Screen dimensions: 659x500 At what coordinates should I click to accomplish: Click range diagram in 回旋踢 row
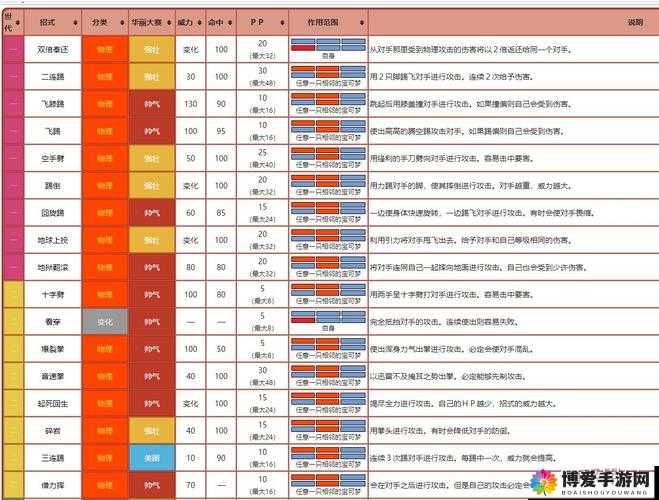click(x=328, y=208)
